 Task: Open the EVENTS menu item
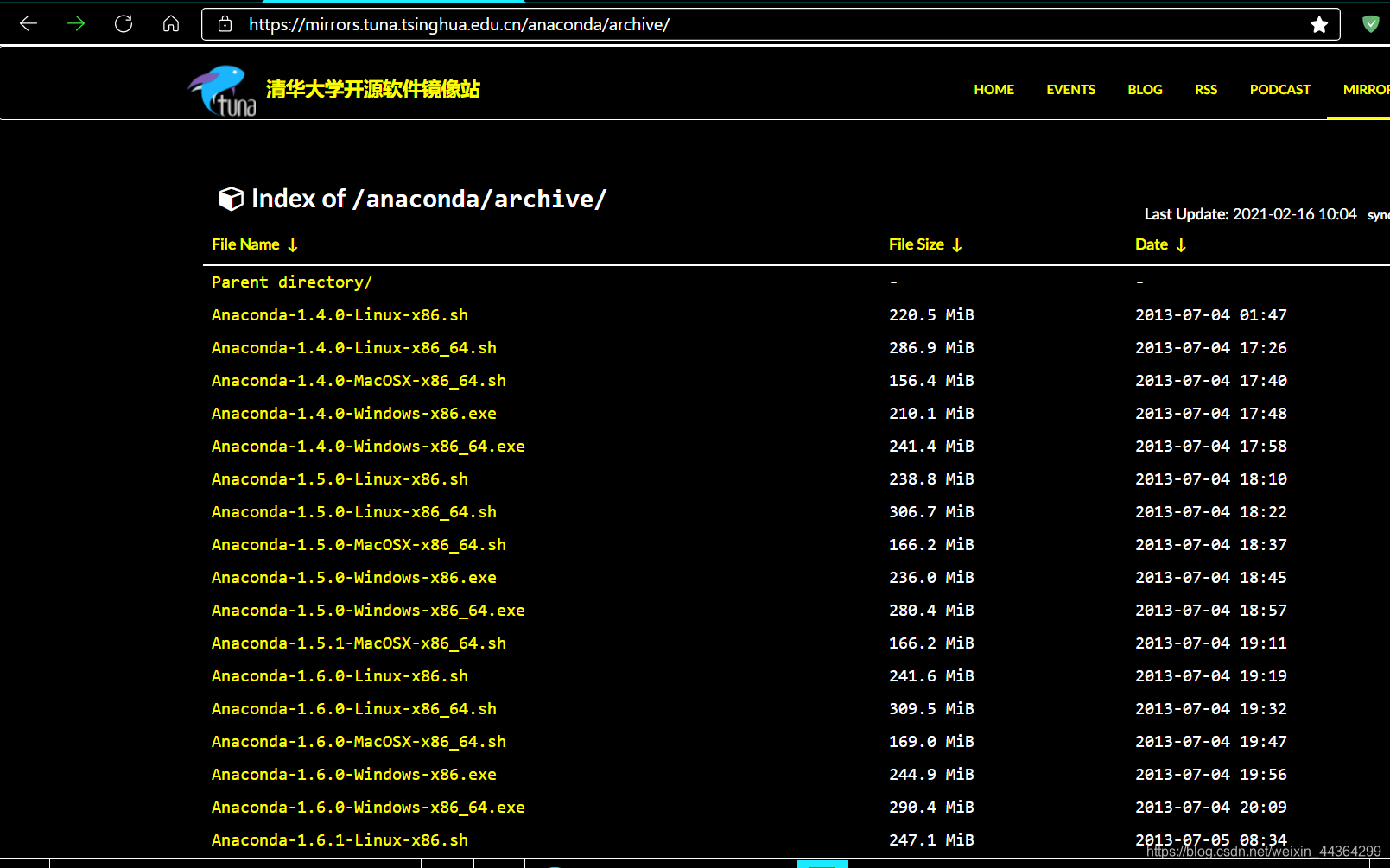(1070, 90)
